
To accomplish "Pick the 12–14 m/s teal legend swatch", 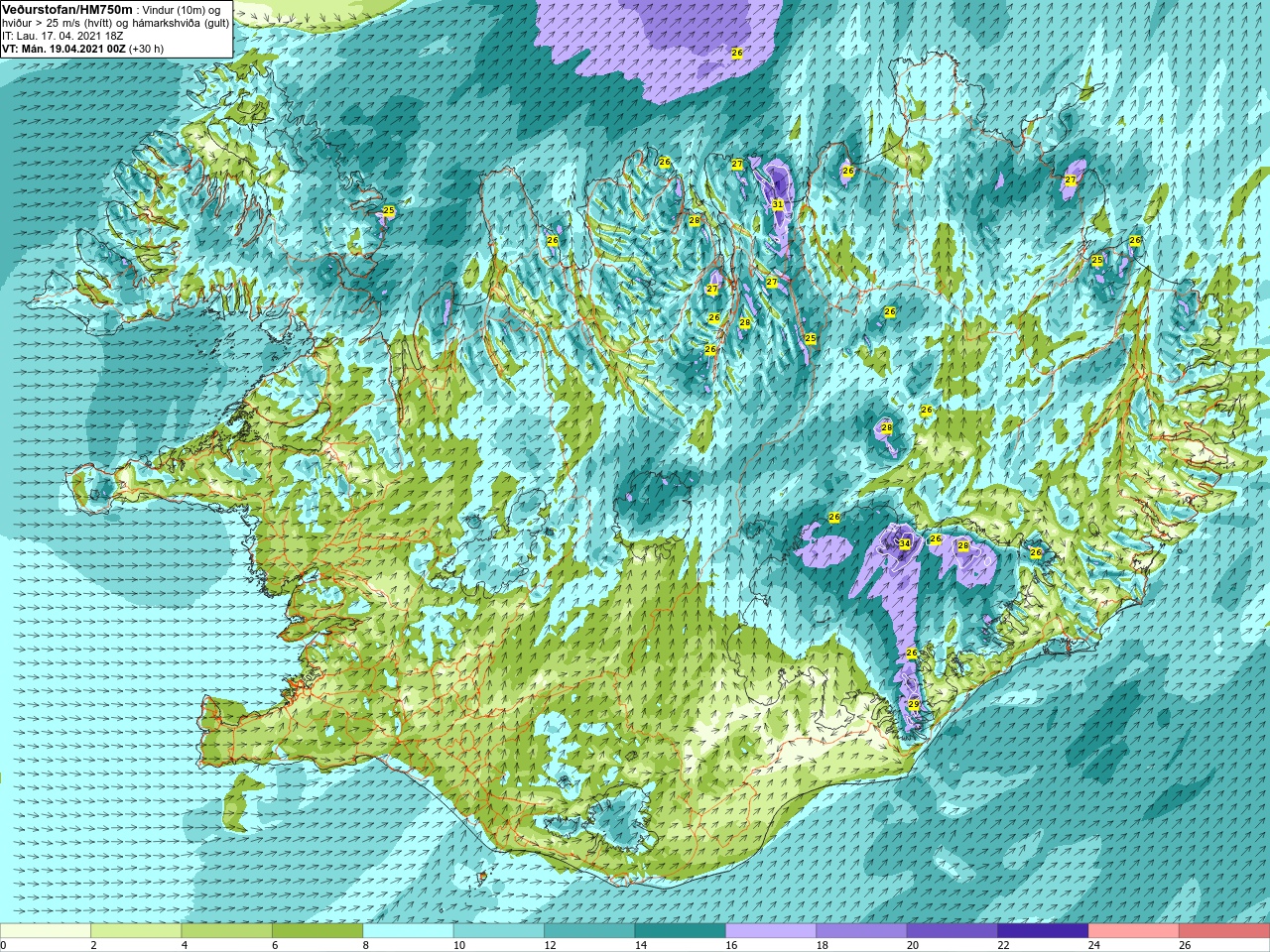I will [x=589, y=931].
